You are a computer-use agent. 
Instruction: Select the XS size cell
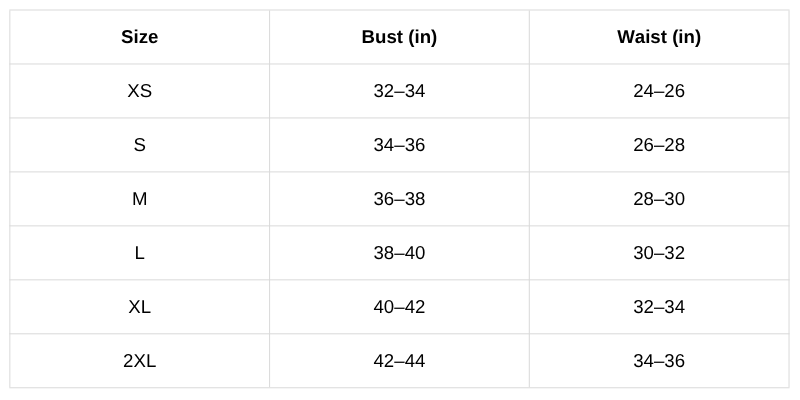140,91
